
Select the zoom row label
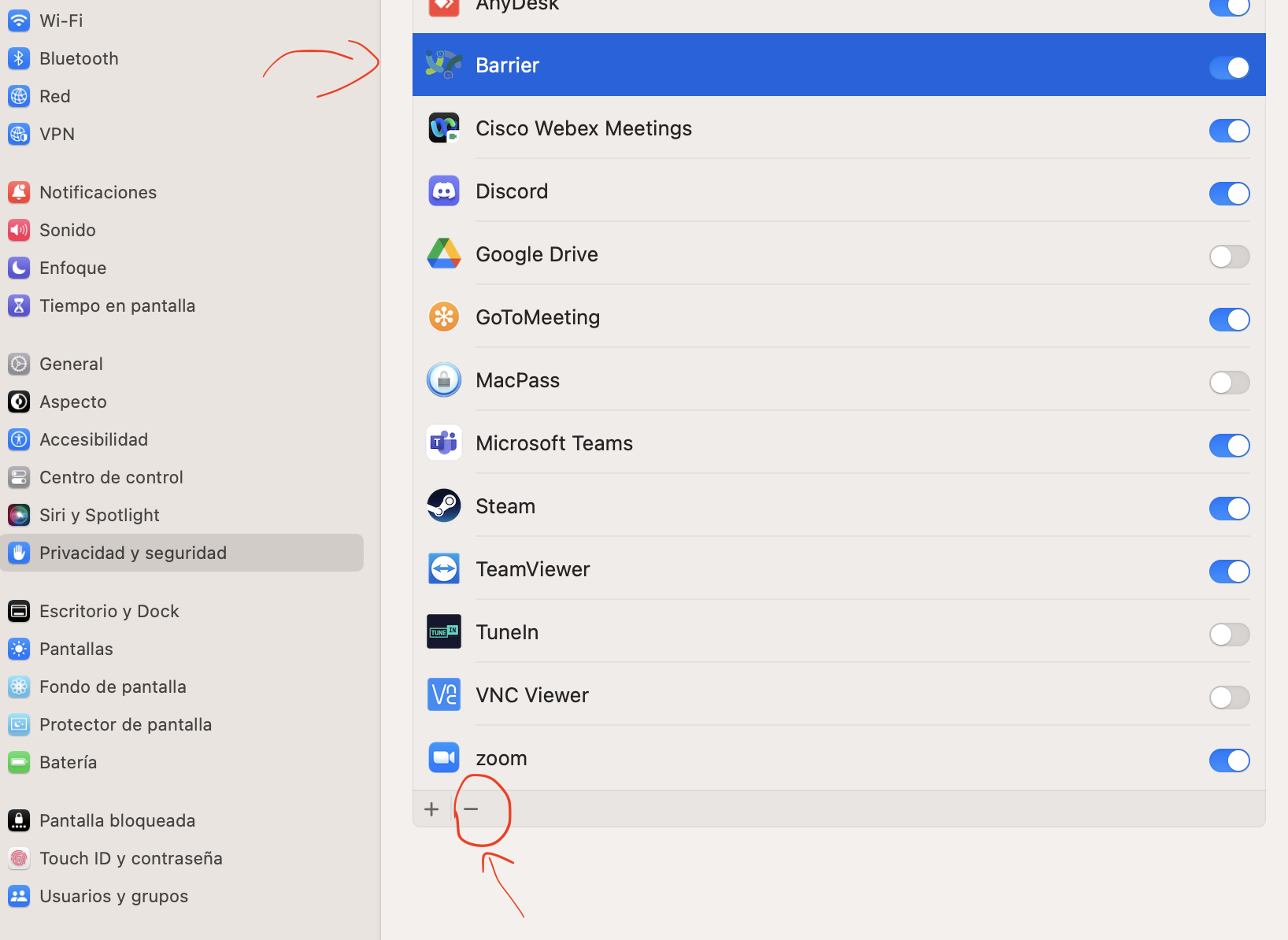pyautogui.click(x=502, y=758)
